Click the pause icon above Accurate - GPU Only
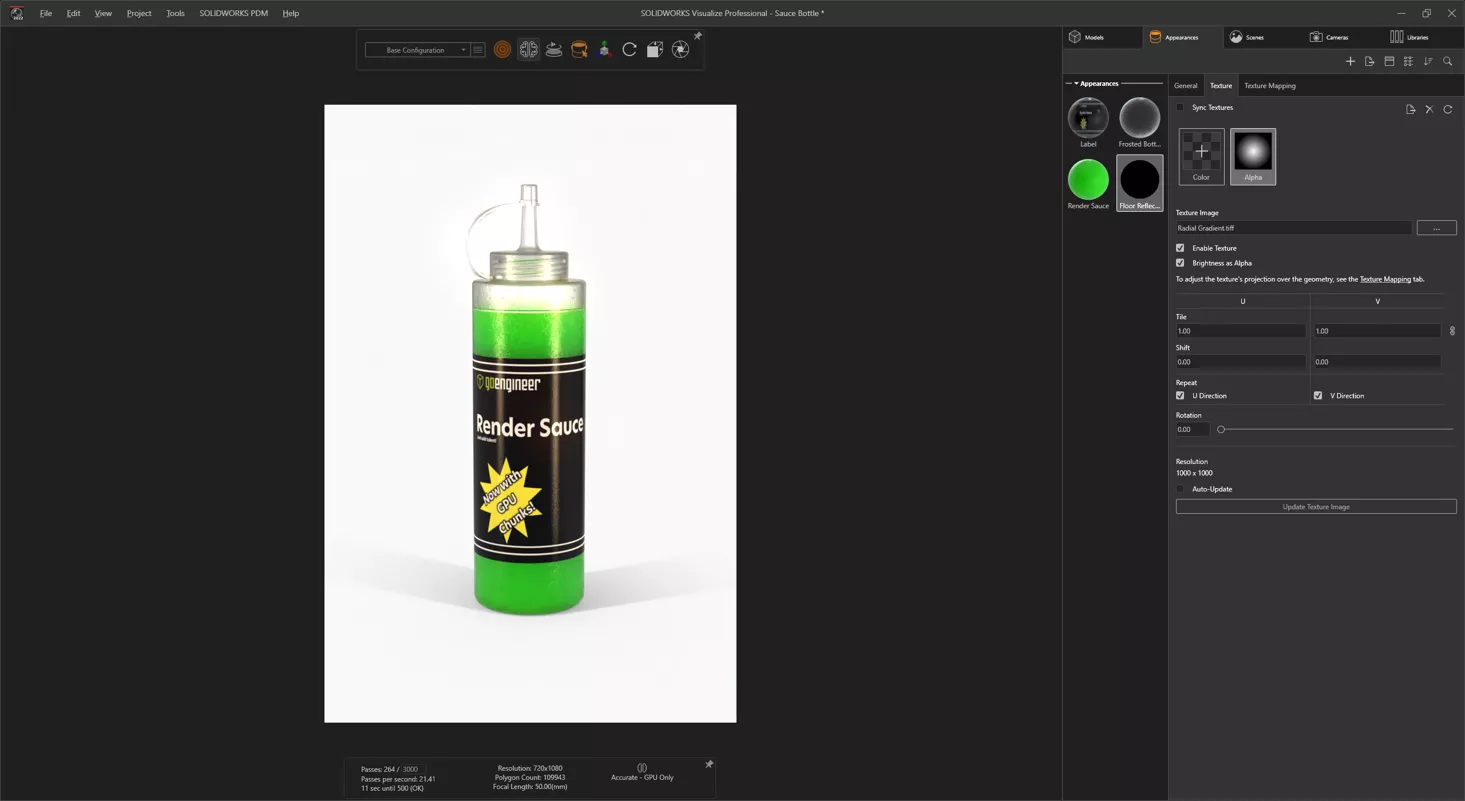1465x801 pixels. click(x=642, y=768)
